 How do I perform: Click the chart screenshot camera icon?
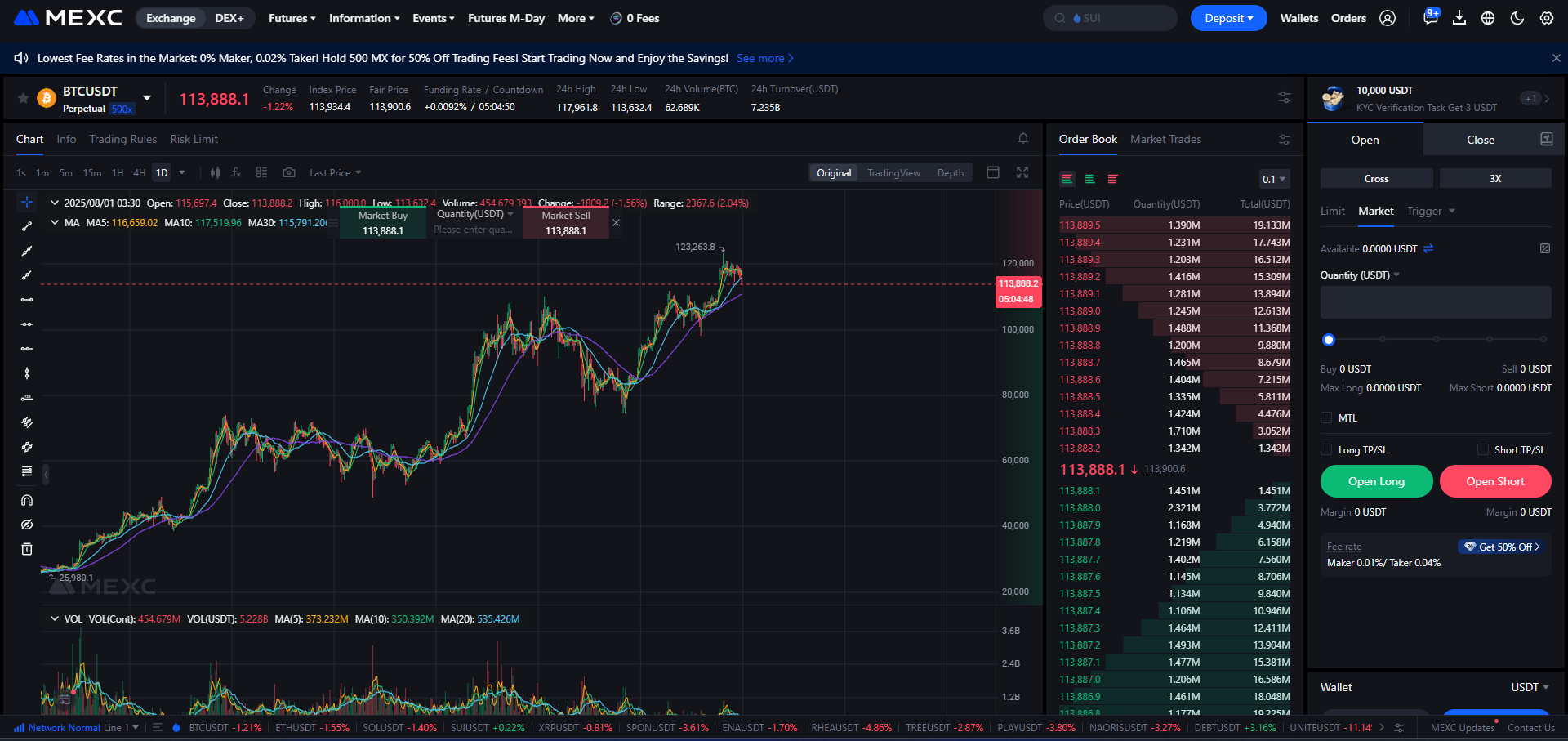point(289,172)
